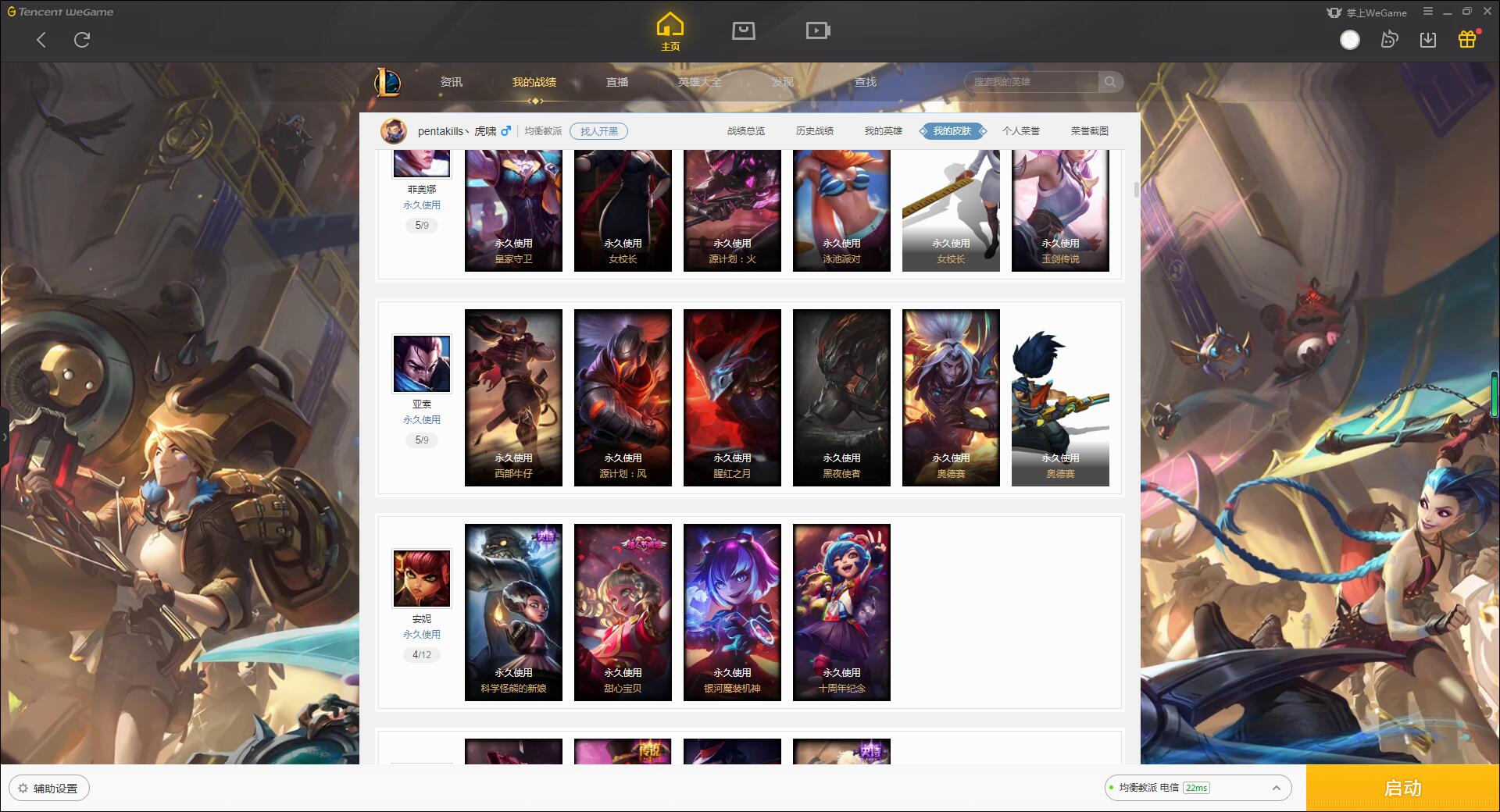Click the 安妮 champion portrait
This screenshot has height=812, width=1500.
pyautogui.click(x=422, y=579)
